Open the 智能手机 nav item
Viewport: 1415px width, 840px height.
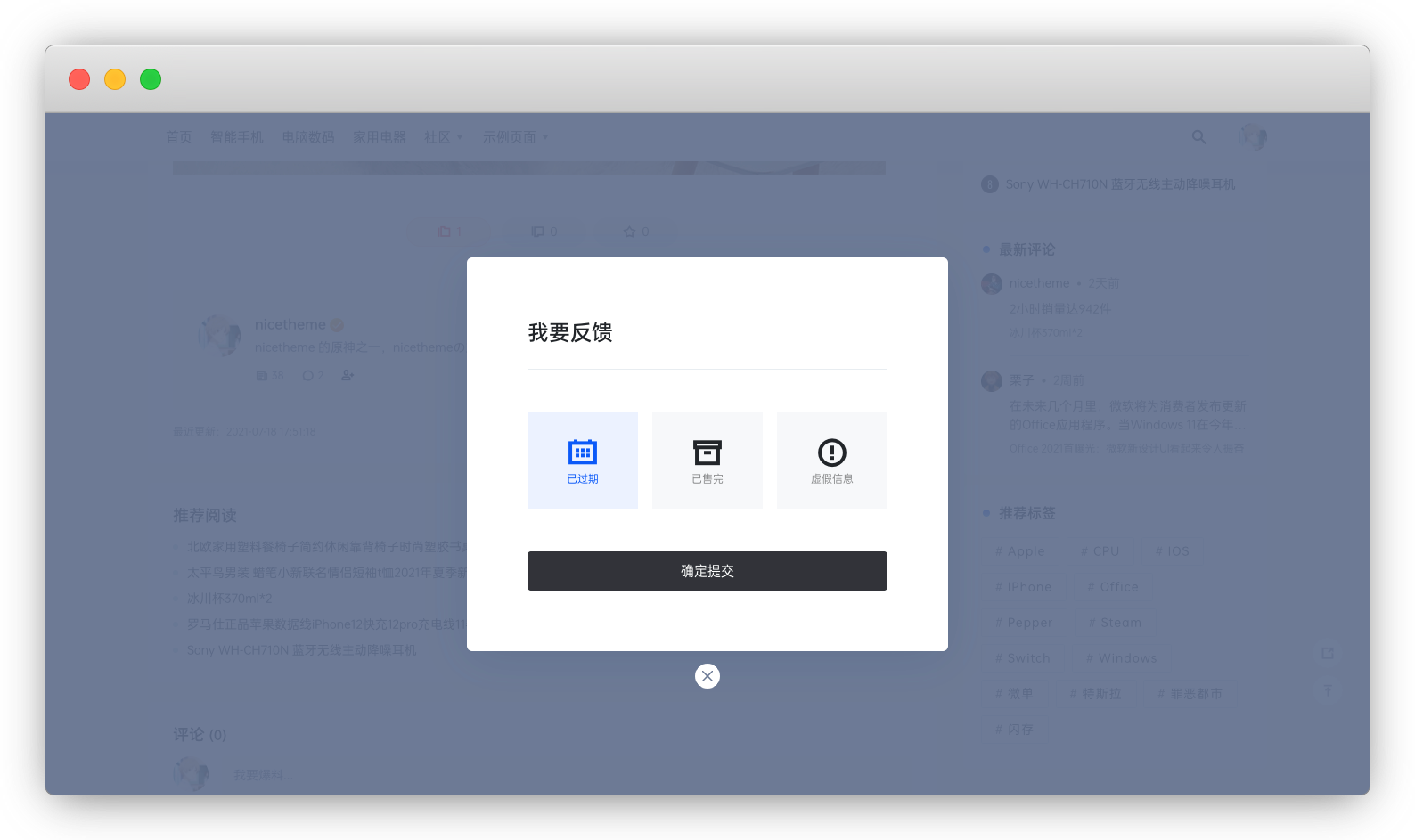pos(237,137)
